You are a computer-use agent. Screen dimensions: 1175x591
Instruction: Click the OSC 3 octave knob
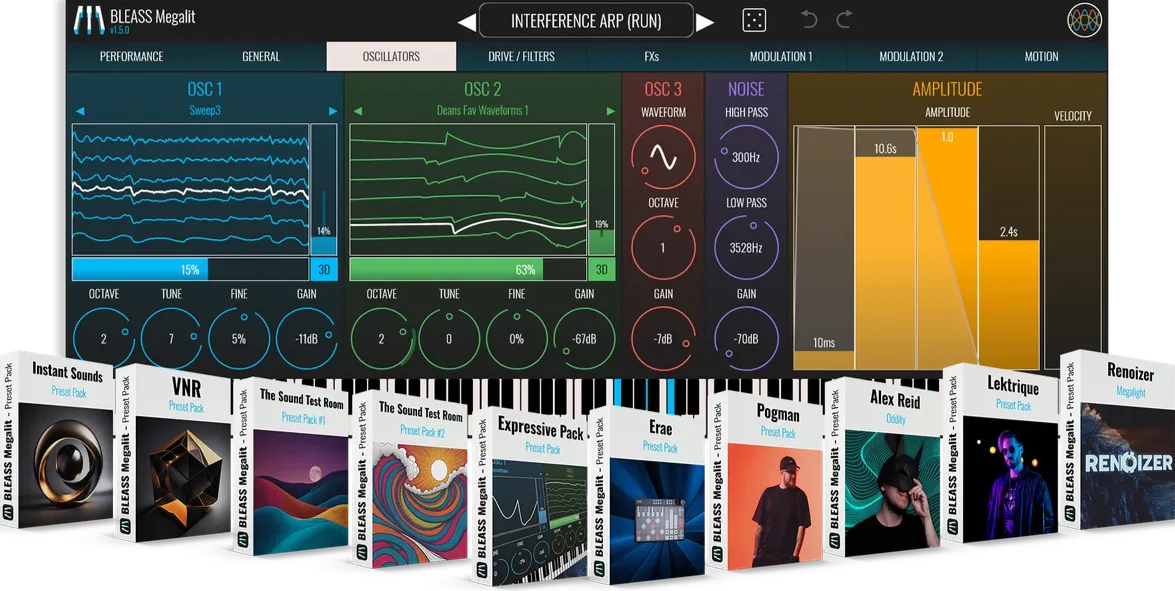click(663, 248)
